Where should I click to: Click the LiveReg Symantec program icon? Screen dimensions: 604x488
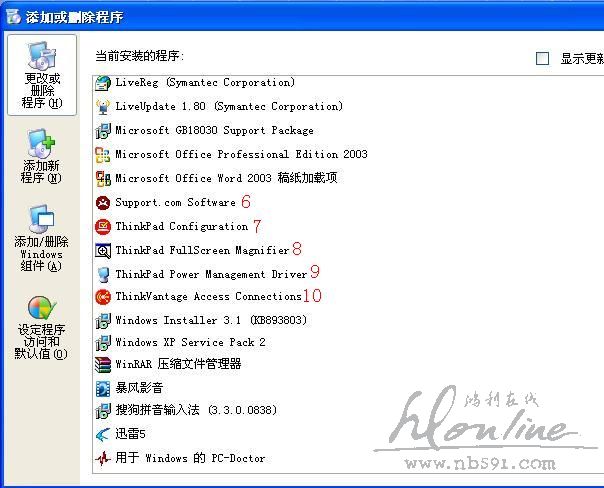(103, 83)
